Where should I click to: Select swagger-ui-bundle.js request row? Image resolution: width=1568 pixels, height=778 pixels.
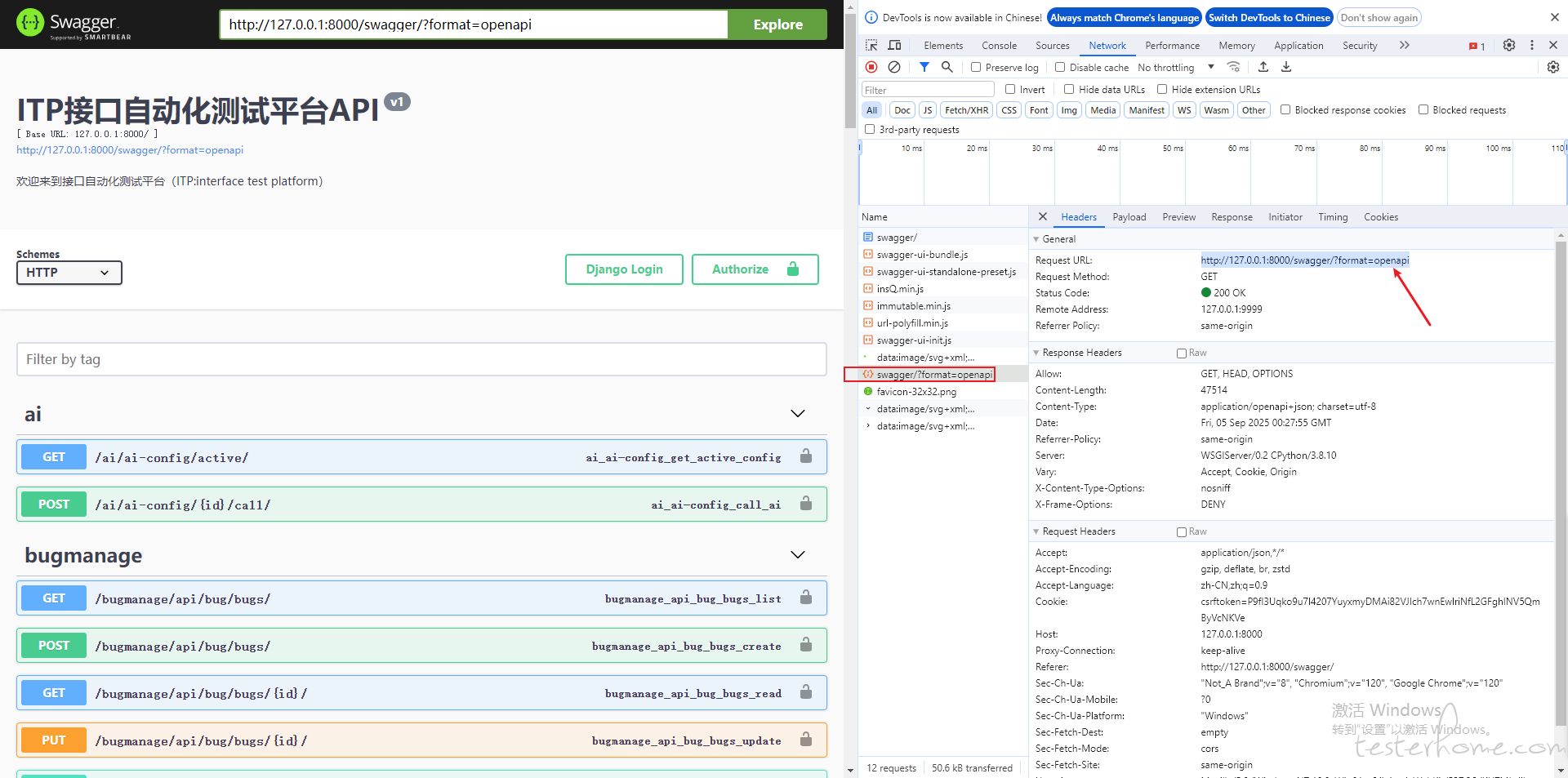943,255
